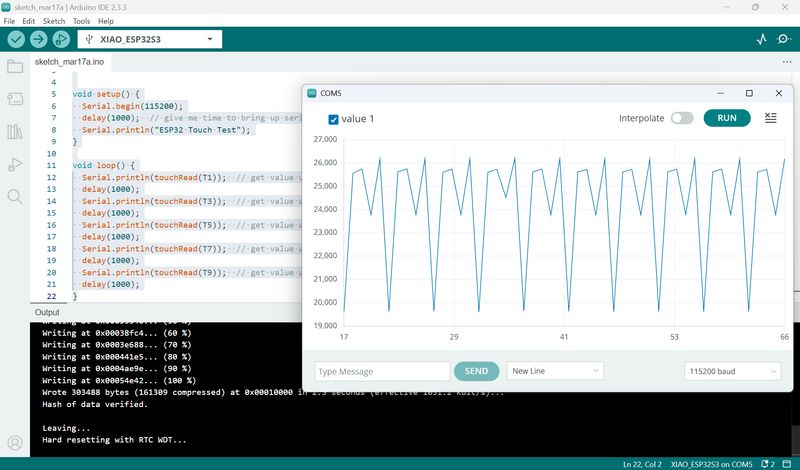Clear the plotter graph with the clear icon
The image size is (800, 470).
pos(770,118)
